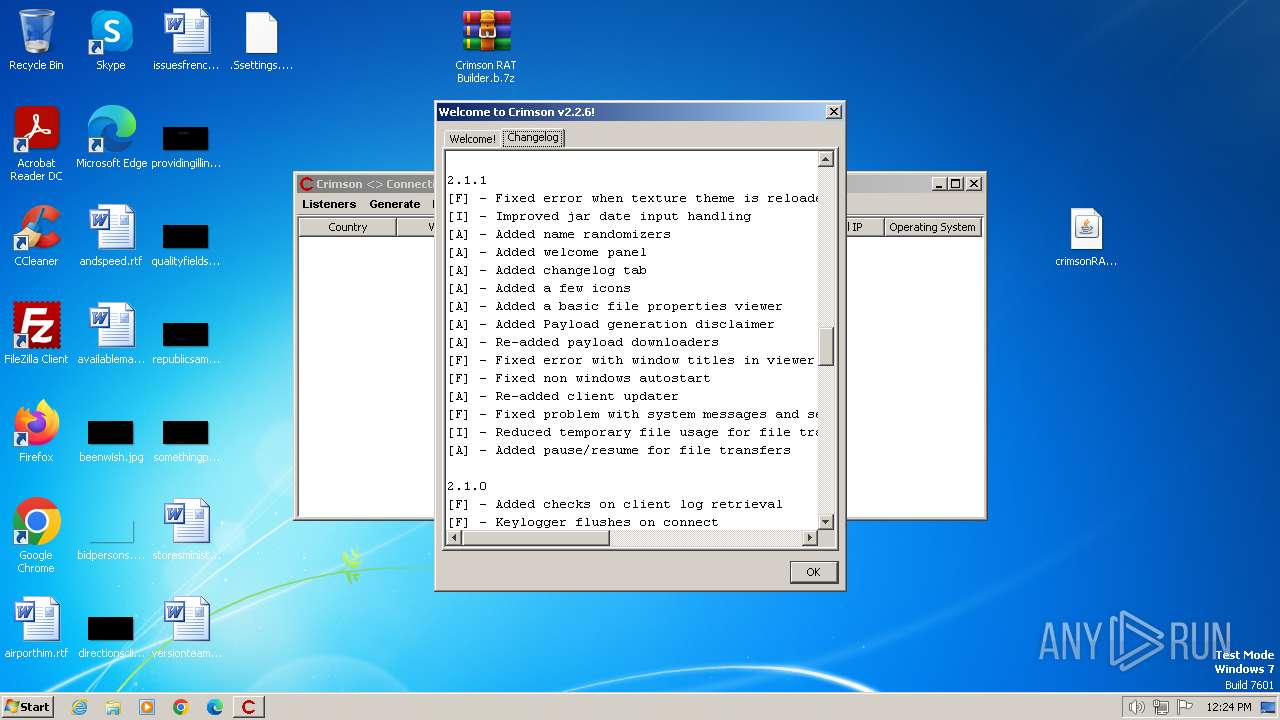Click the changelog scroll-down arrow

click(826, 522)
